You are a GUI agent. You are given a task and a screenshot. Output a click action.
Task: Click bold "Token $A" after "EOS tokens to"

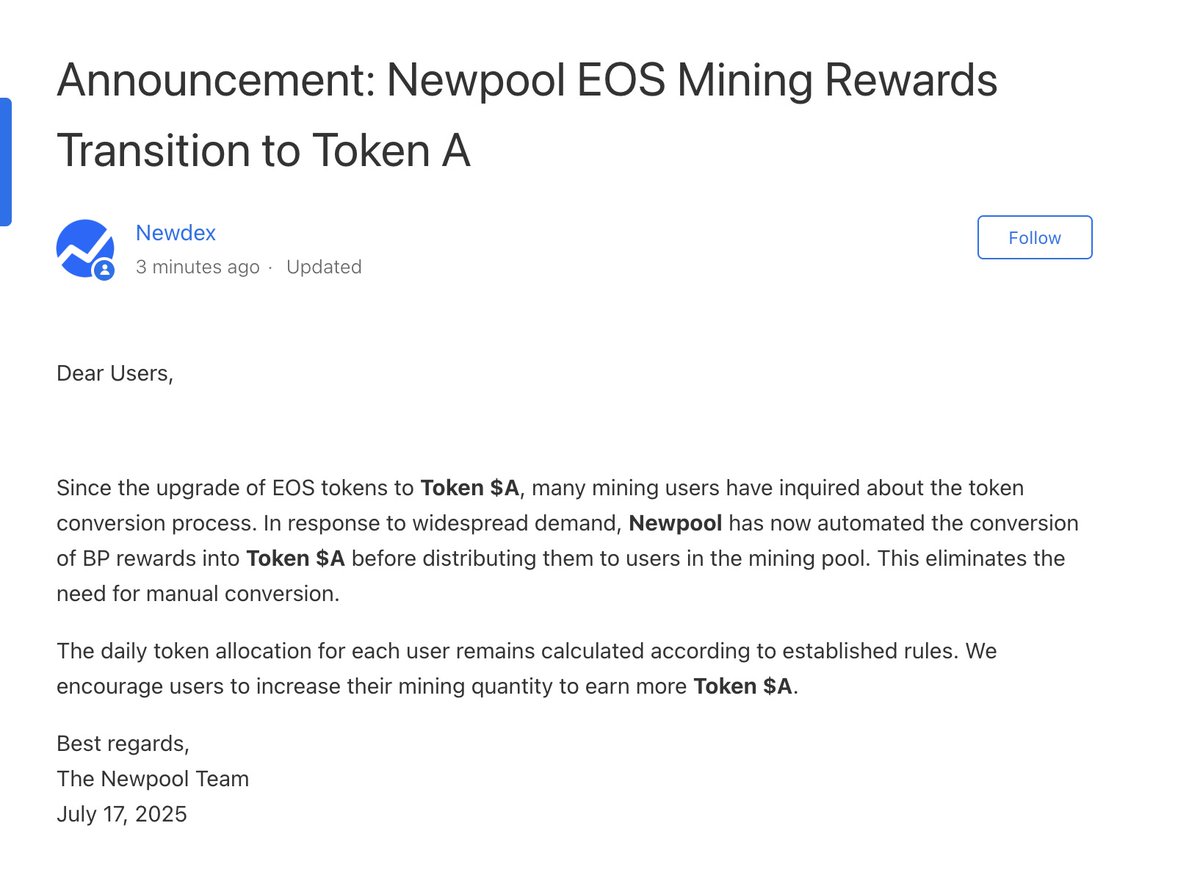(x=470, y=488)
